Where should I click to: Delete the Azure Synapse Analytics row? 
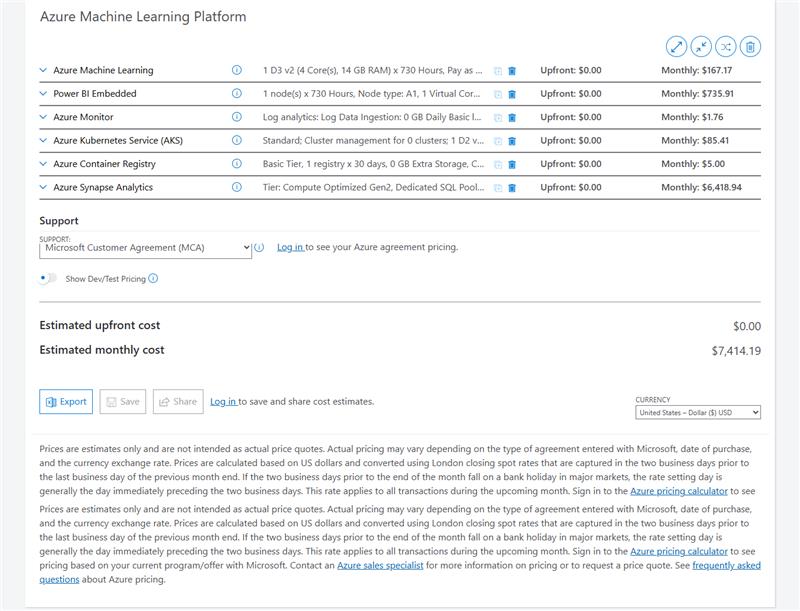point(512,188)
